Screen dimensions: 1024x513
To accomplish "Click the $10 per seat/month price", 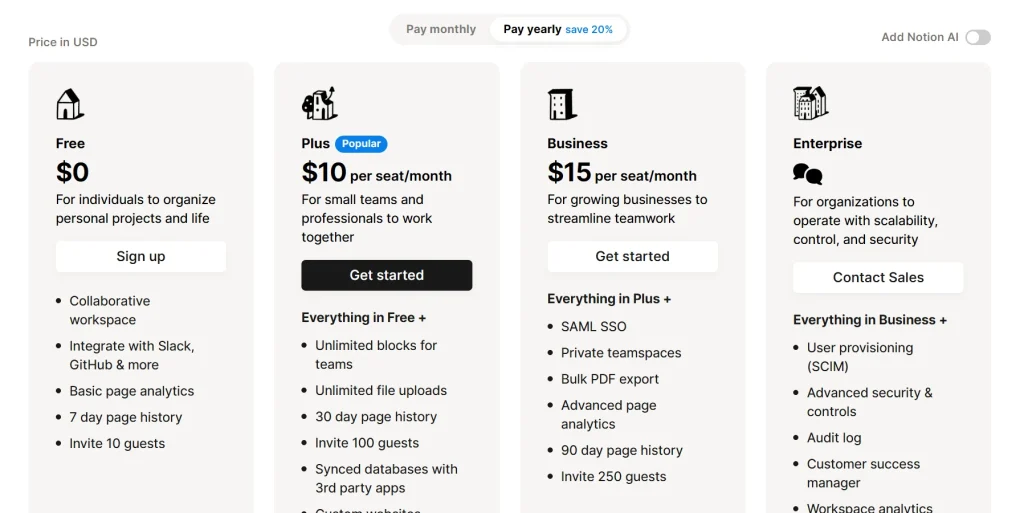I will coord(376,173).
